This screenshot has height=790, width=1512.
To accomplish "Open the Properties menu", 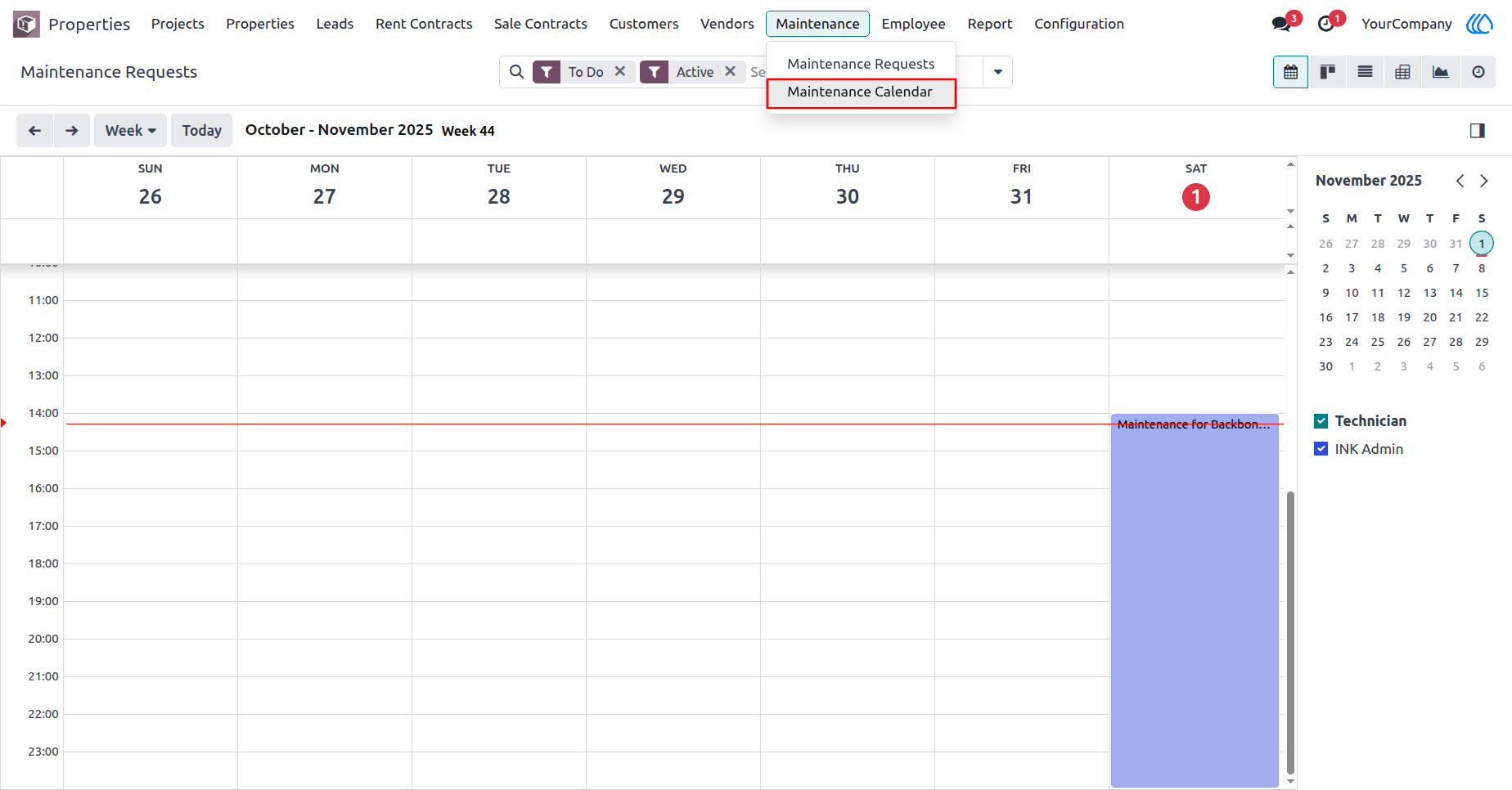I will click(x=260, y=24).
